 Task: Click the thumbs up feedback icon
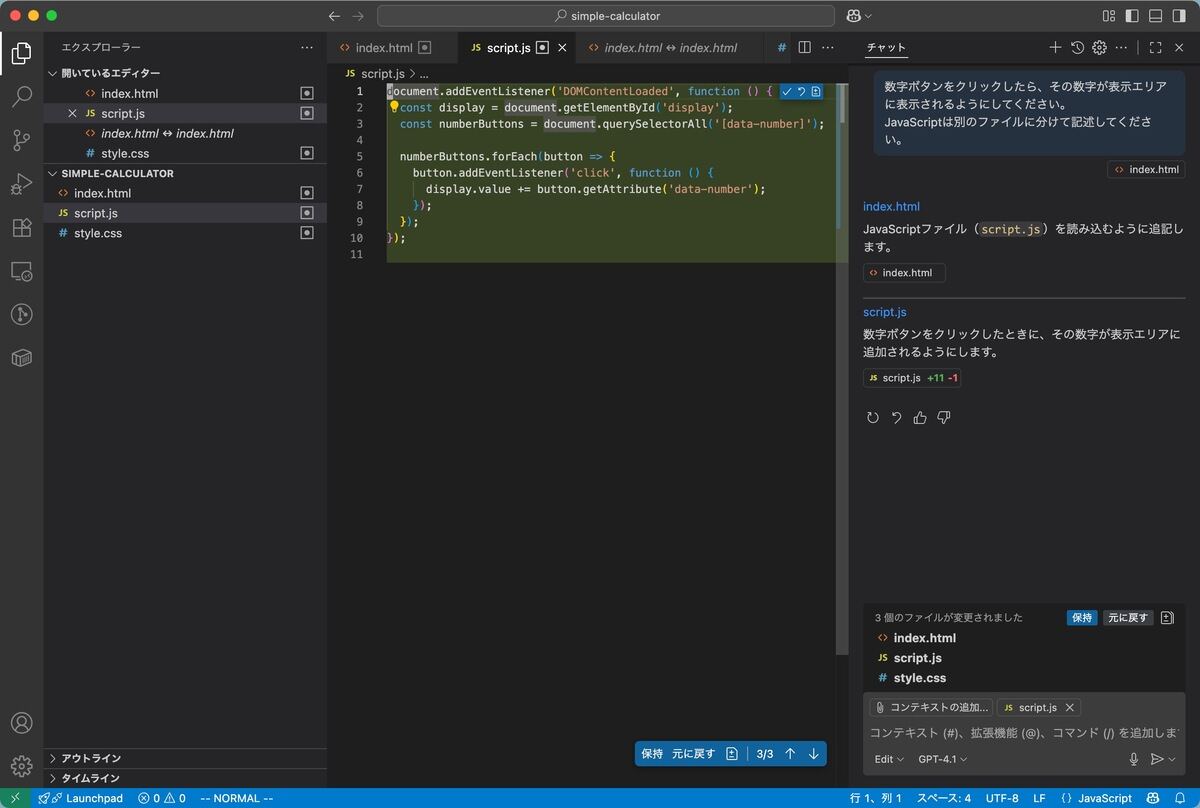point(920,418)
